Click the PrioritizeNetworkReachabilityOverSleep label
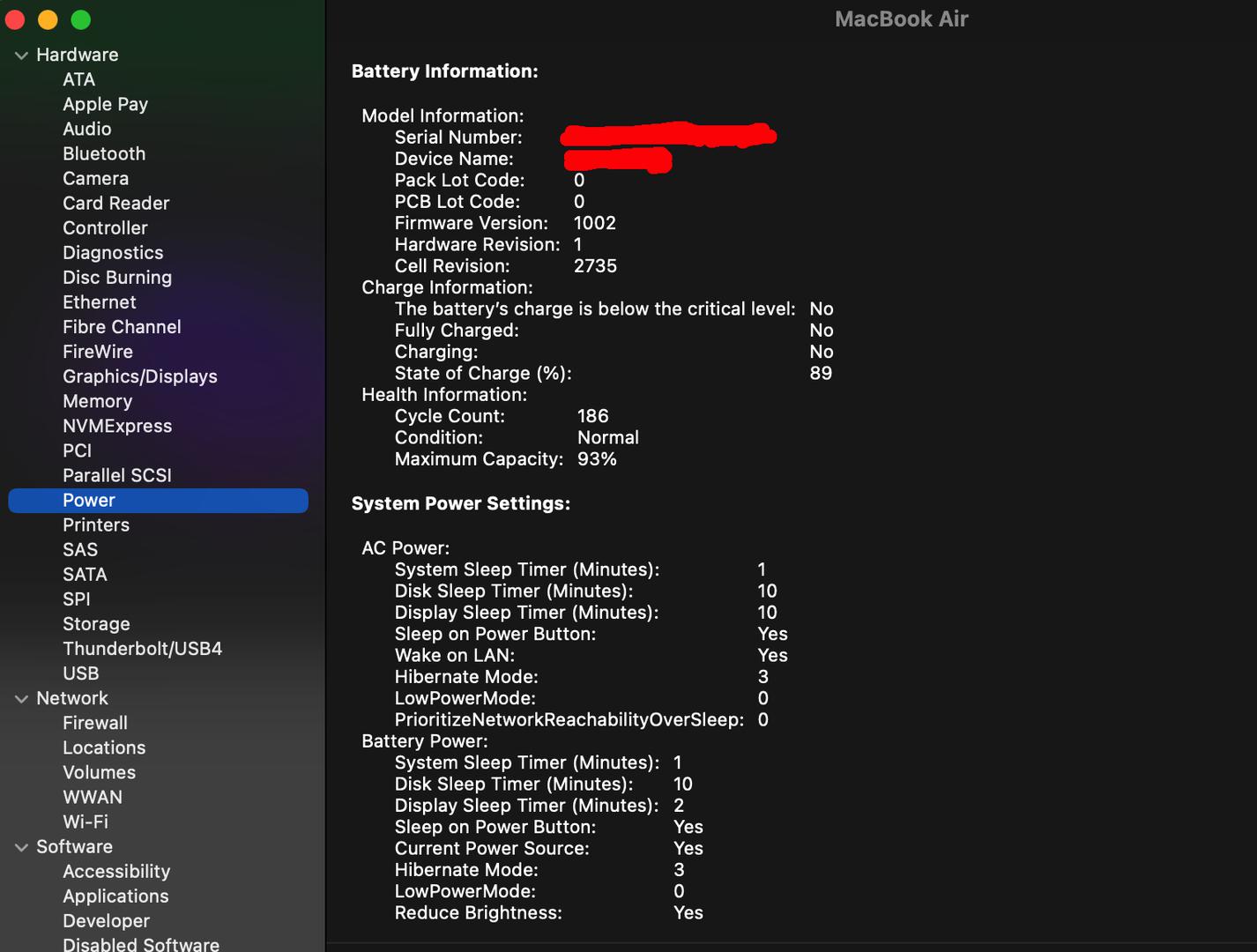This screenshot has width=1257, height=952. click(569, 720)
